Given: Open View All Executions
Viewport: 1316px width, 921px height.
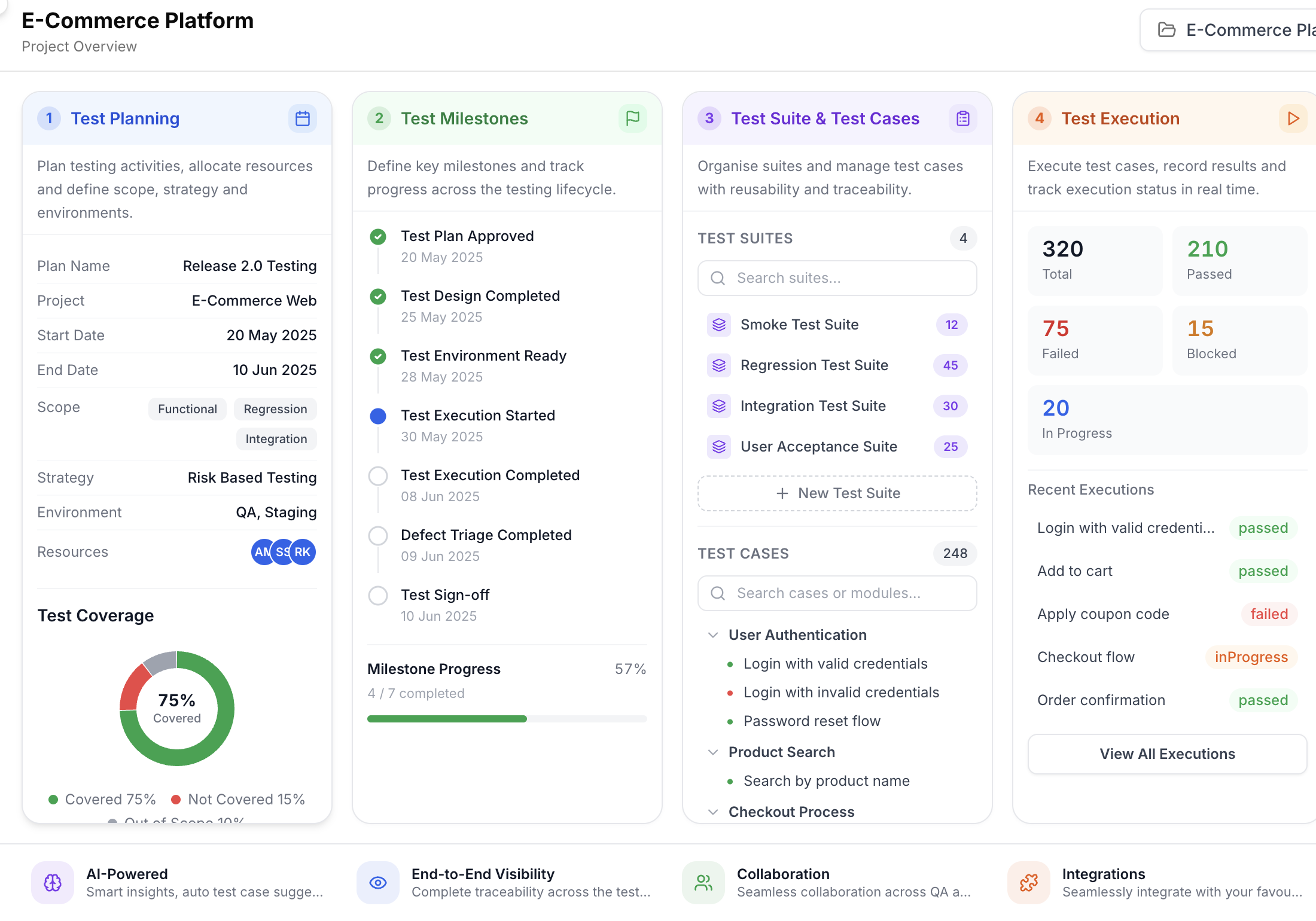Looking at the screenshot, I should coord(1167,754).
